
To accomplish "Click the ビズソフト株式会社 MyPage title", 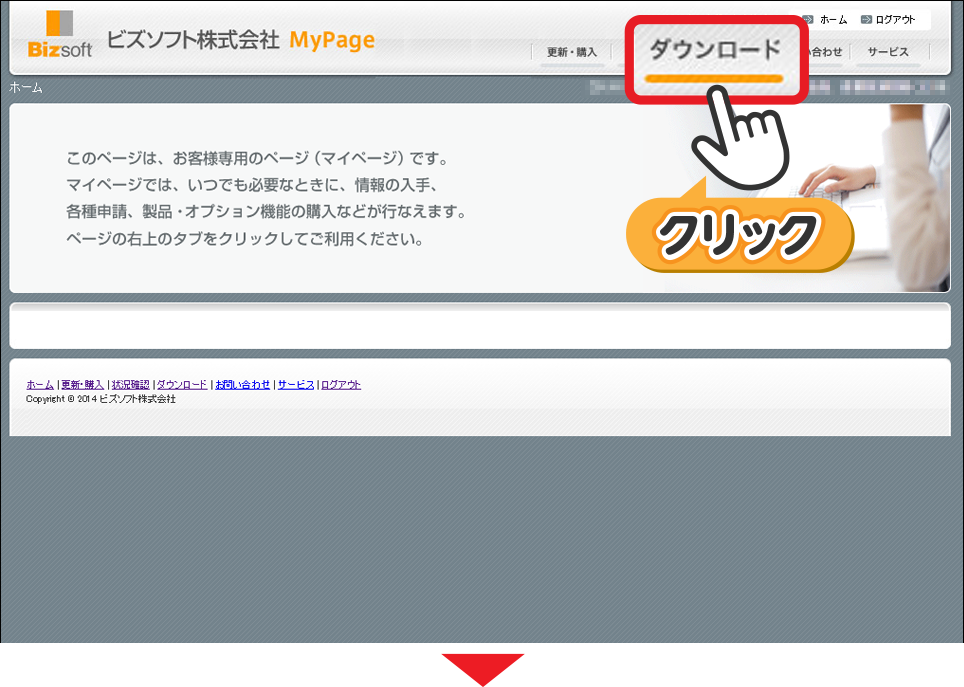I will click(x=240, y=40).
